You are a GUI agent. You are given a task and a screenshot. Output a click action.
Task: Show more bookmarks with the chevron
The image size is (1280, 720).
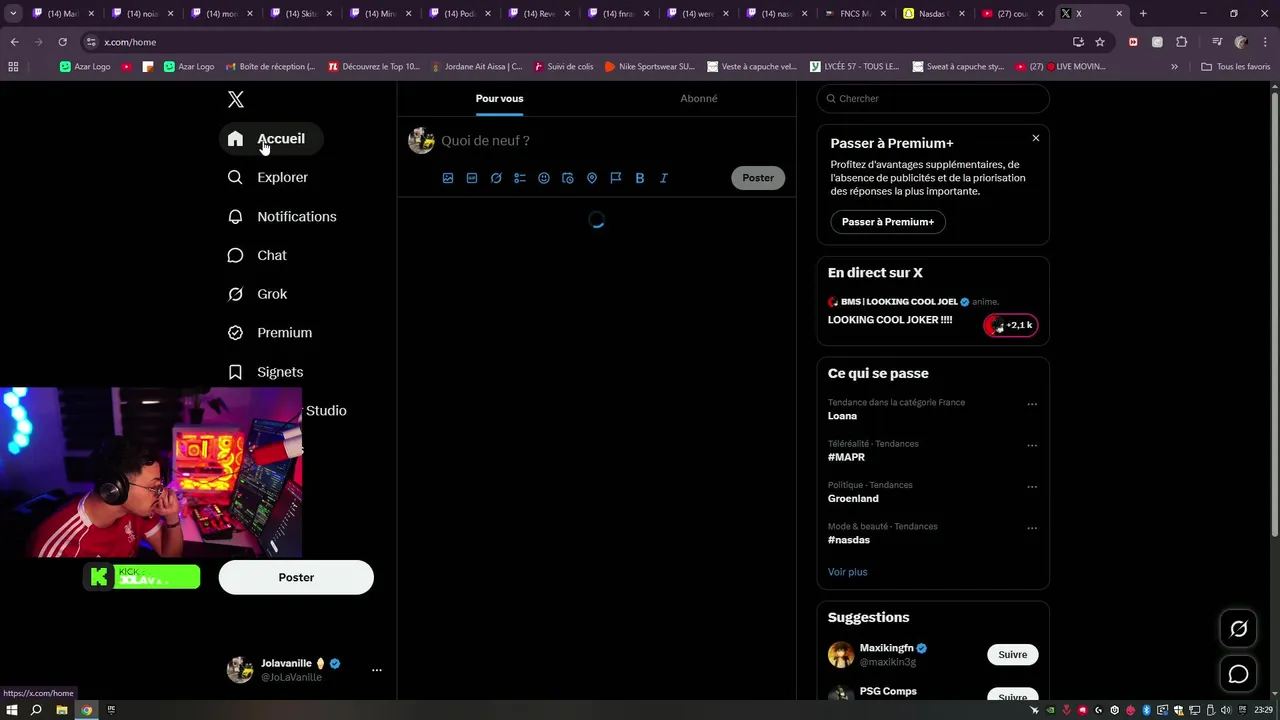(x=1174, y=67)
